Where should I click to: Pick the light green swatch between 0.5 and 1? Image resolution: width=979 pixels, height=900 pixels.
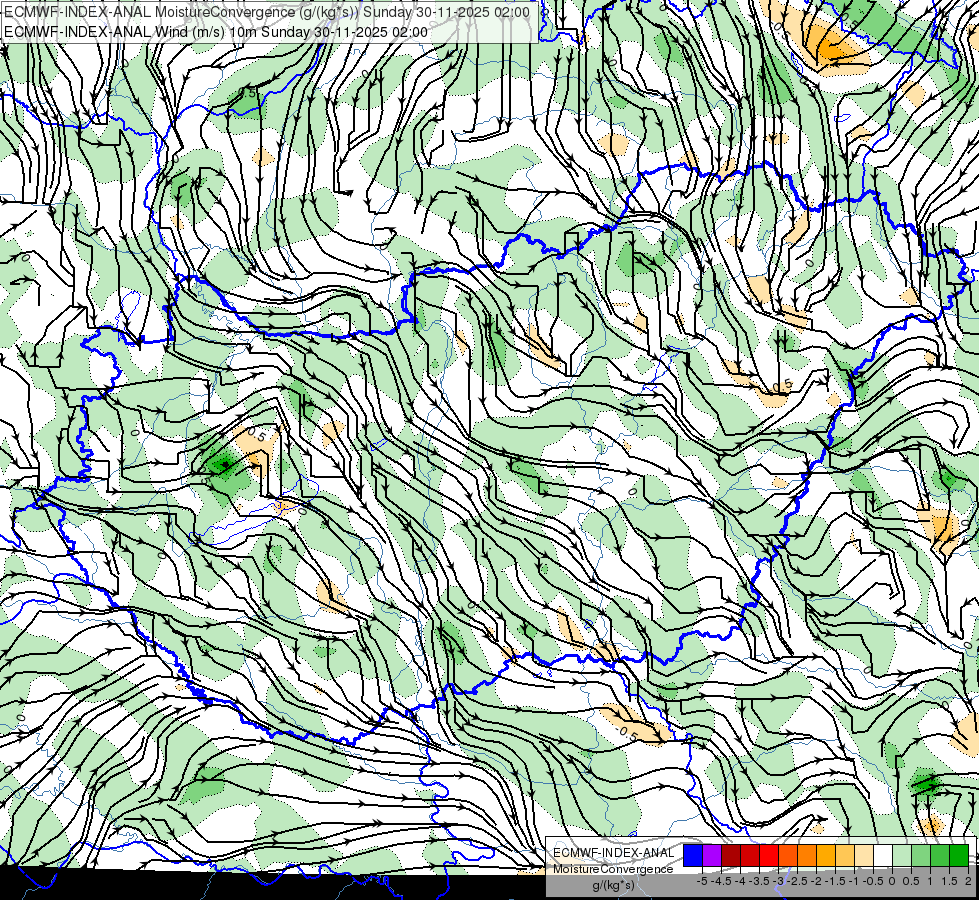pyautogui.click(x=921, y=856)
